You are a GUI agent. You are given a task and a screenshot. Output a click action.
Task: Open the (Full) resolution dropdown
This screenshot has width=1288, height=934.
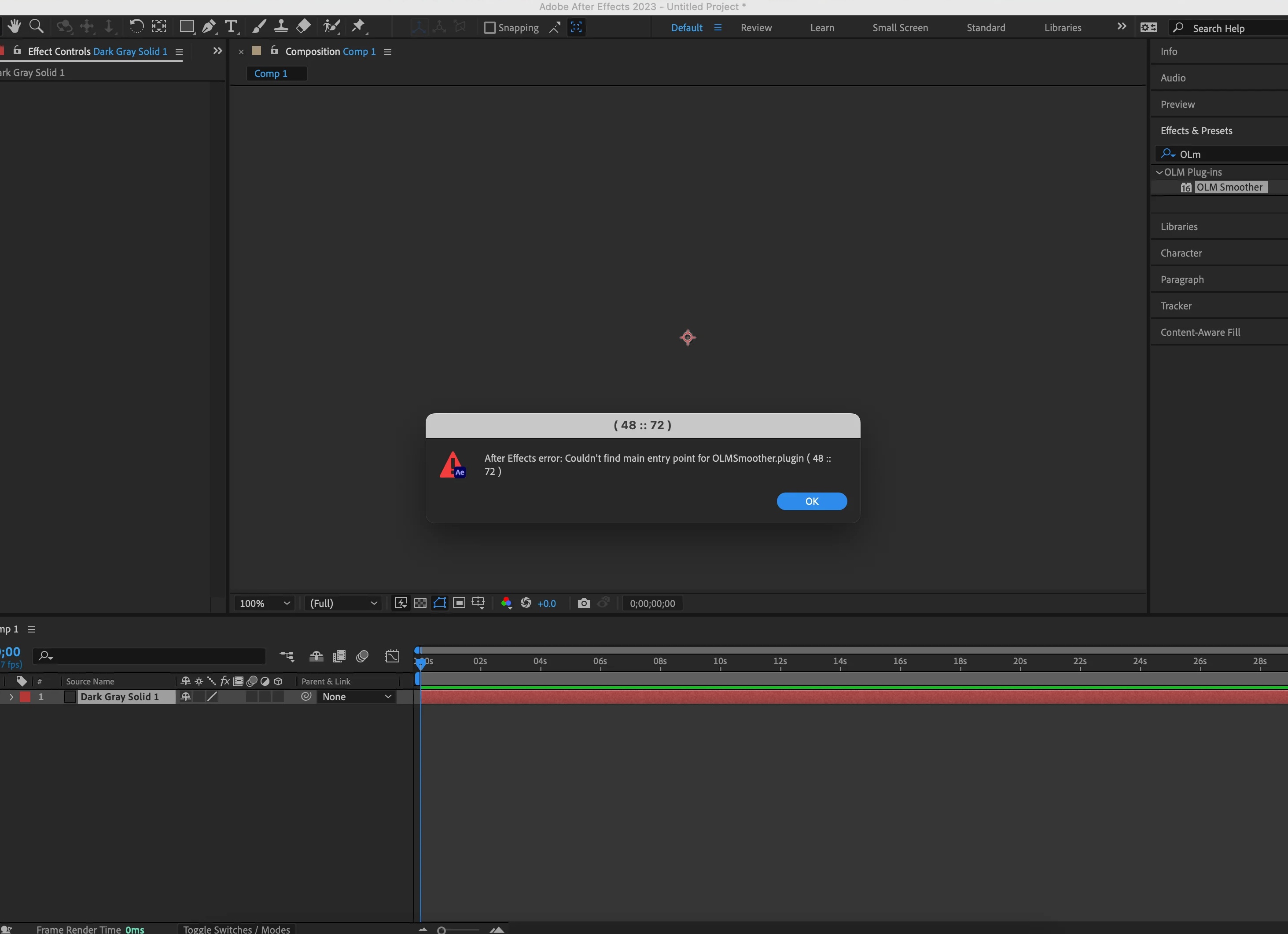(344, 603)
